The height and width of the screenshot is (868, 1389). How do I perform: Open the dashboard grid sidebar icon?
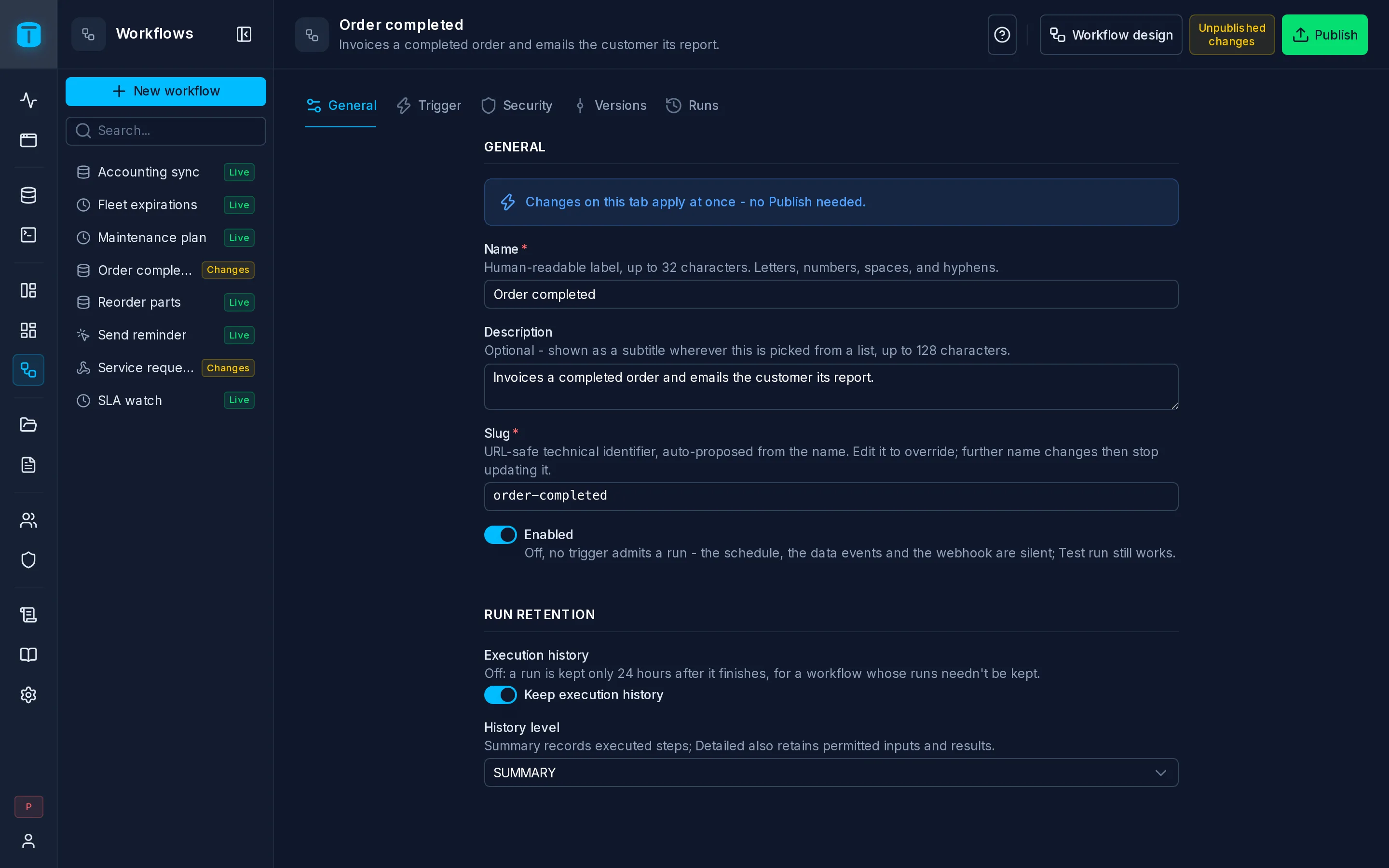(x=28, y=330)
